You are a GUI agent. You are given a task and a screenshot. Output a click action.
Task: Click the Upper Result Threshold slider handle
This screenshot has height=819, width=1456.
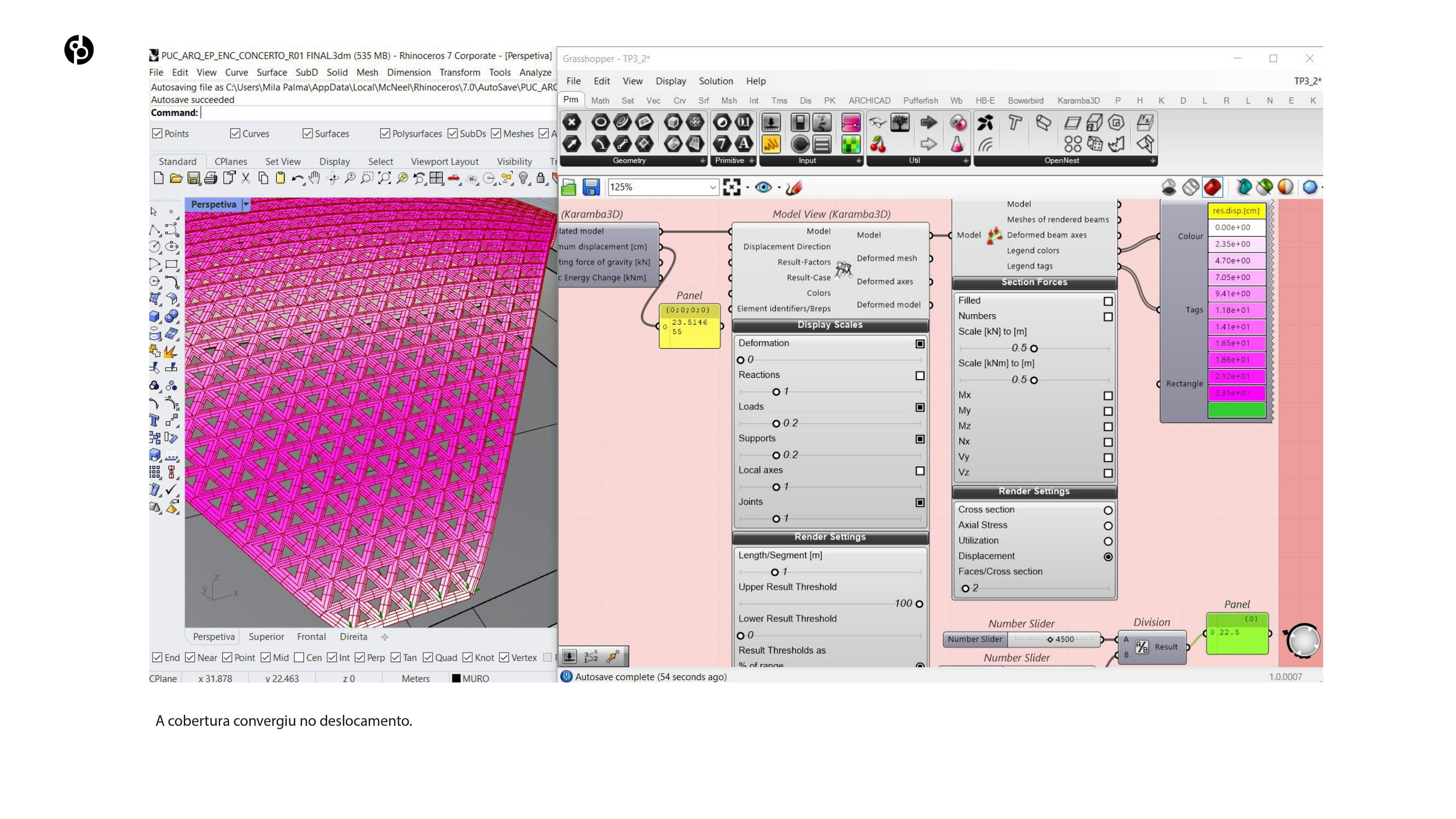coord(919,604)
